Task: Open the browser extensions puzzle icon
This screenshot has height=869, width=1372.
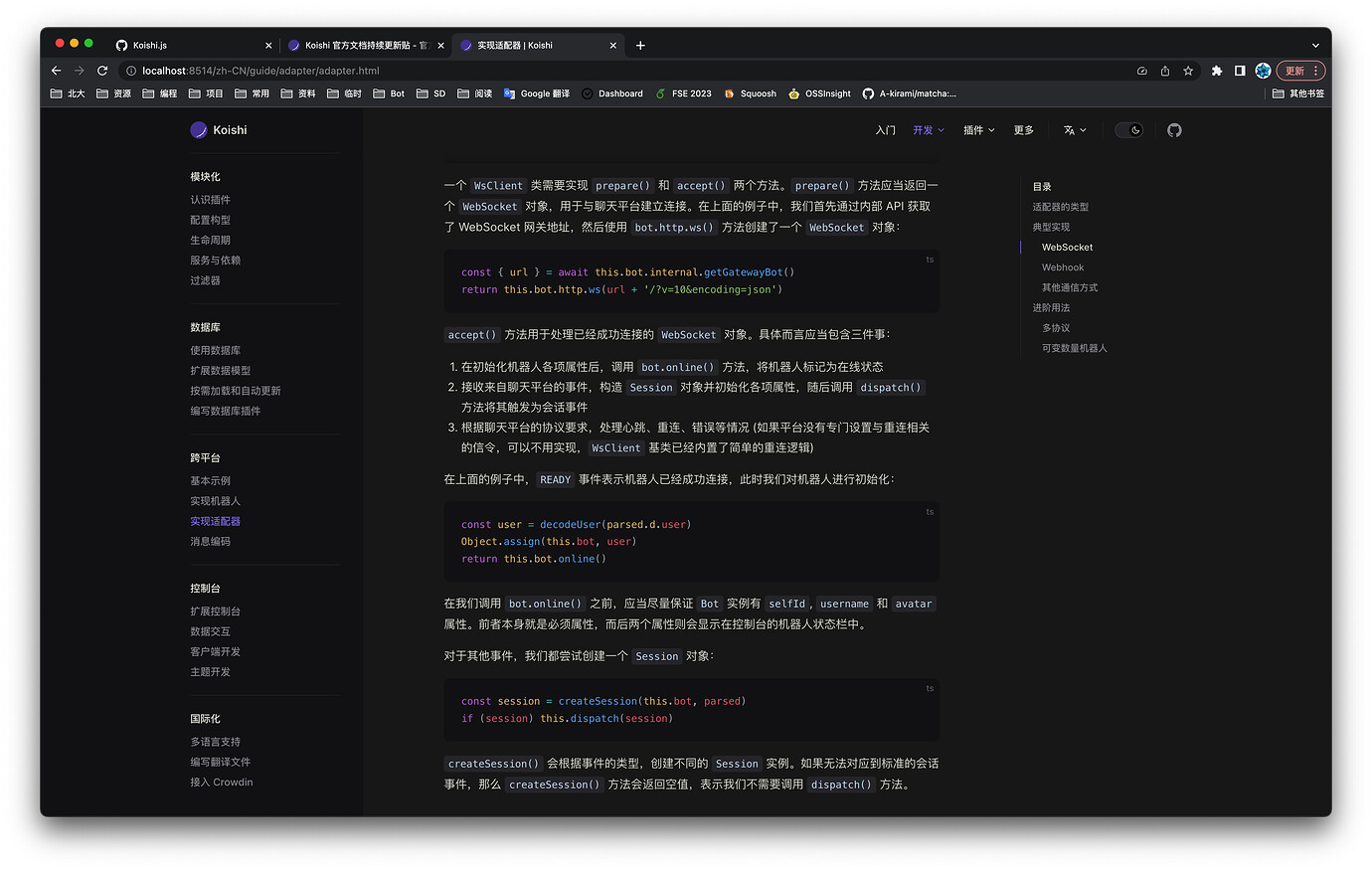Action: (1217, 71)
